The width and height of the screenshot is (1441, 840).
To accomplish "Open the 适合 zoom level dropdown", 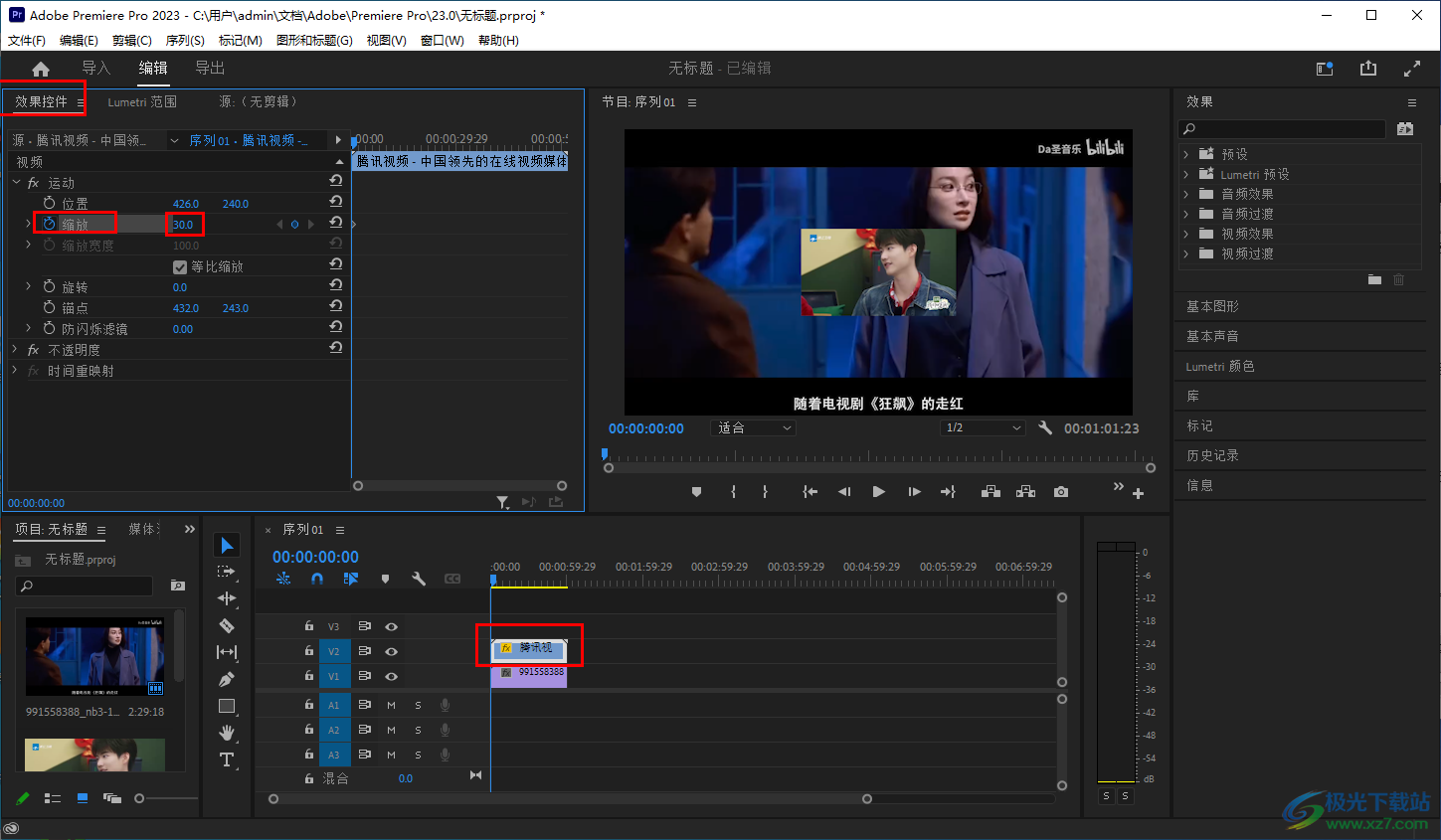I will (755, 427).
